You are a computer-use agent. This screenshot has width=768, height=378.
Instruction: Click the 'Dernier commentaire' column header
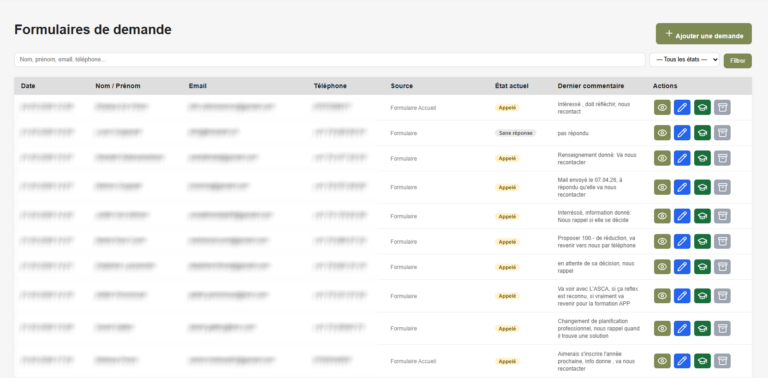[591, 86]
